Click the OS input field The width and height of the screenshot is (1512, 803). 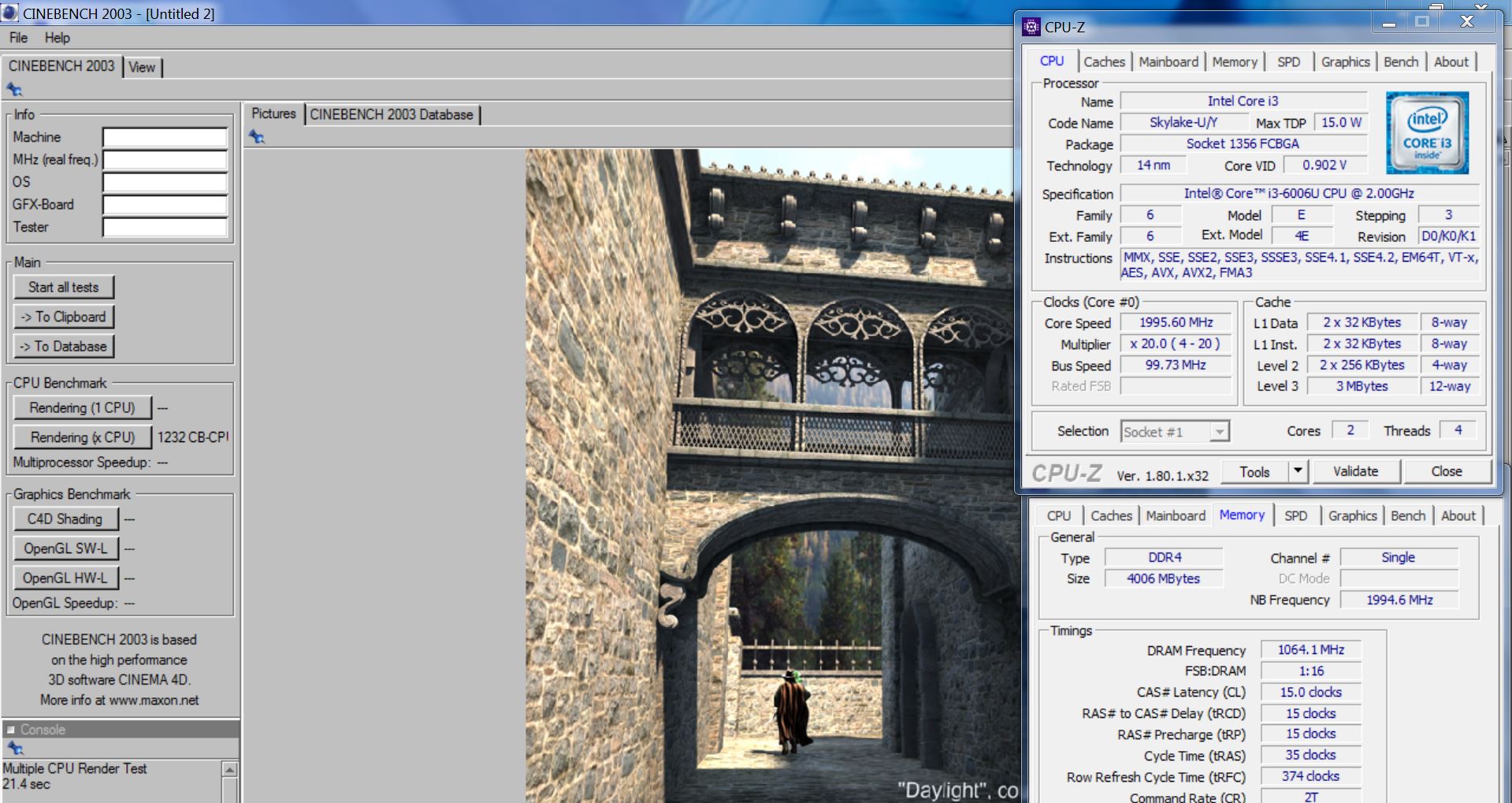click(165, 182)
